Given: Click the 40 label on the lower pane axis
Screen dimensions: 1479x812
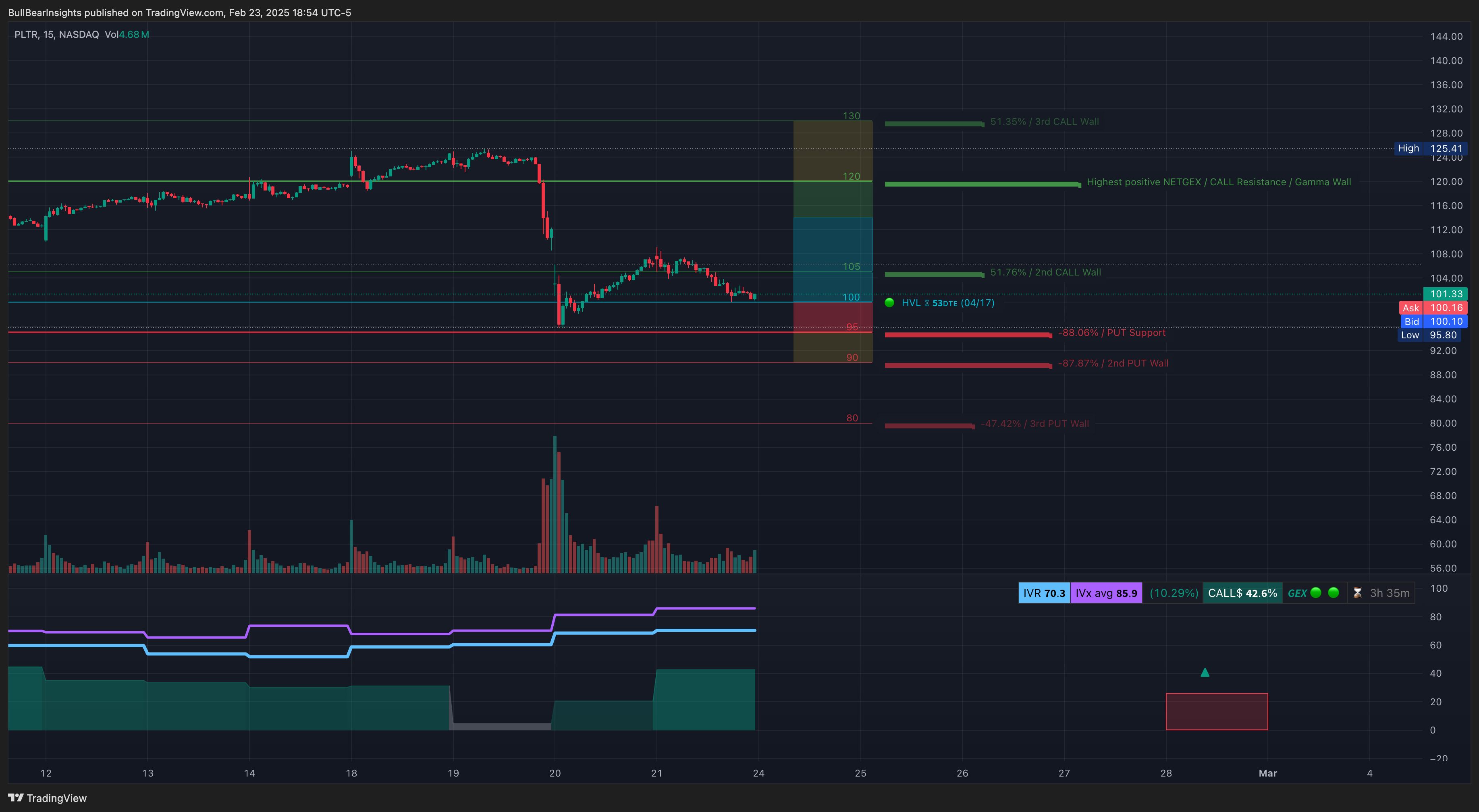Looking at the screenshot, I should pos(1436,673).
